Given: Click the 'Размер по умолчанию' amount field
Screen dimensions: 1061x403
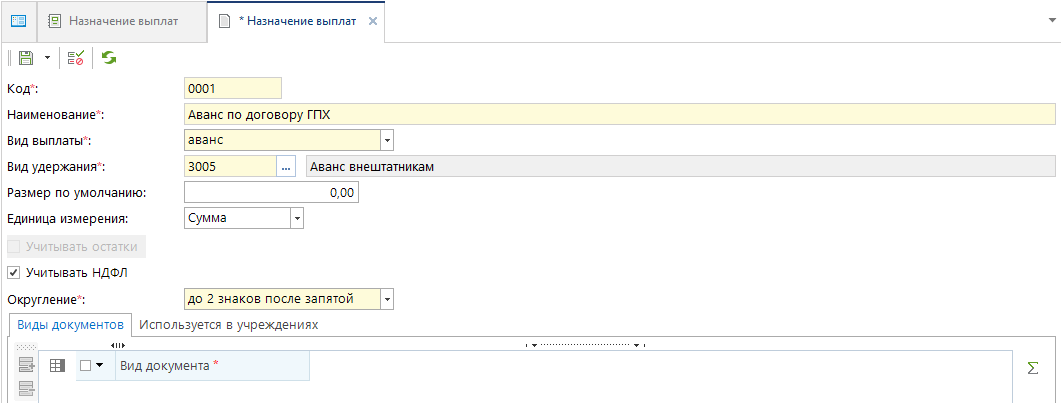Looking at the screenshot, I should [x=271, y=193].
